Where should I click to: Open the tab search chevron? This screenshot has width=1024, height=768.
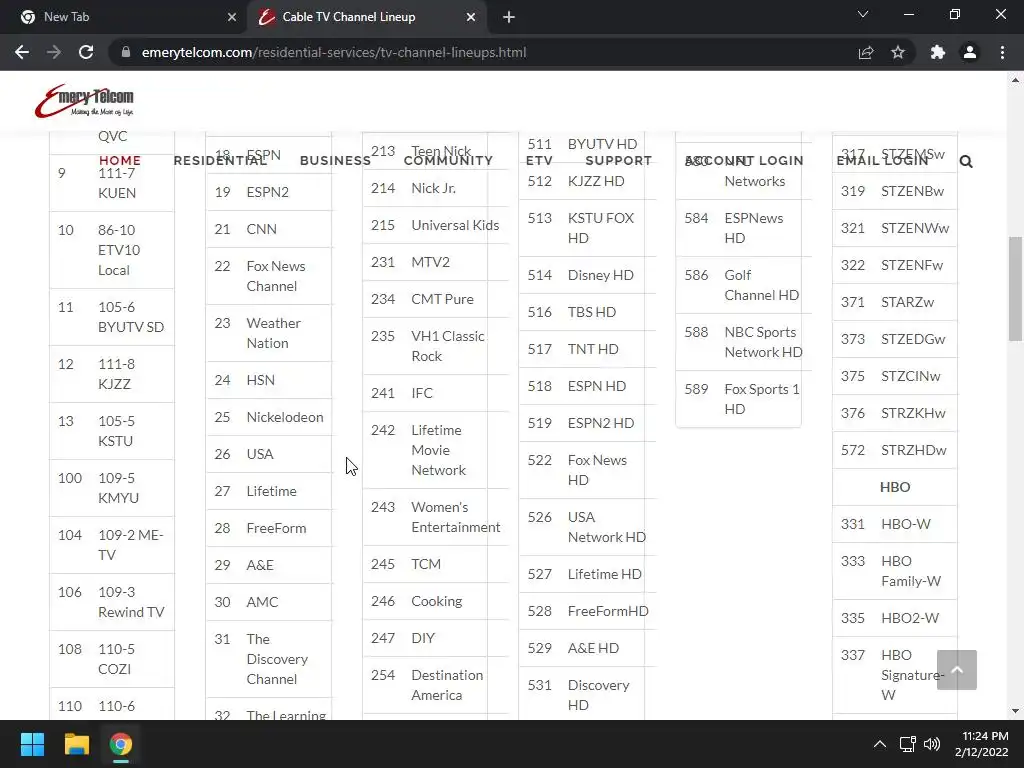[863, 14]
